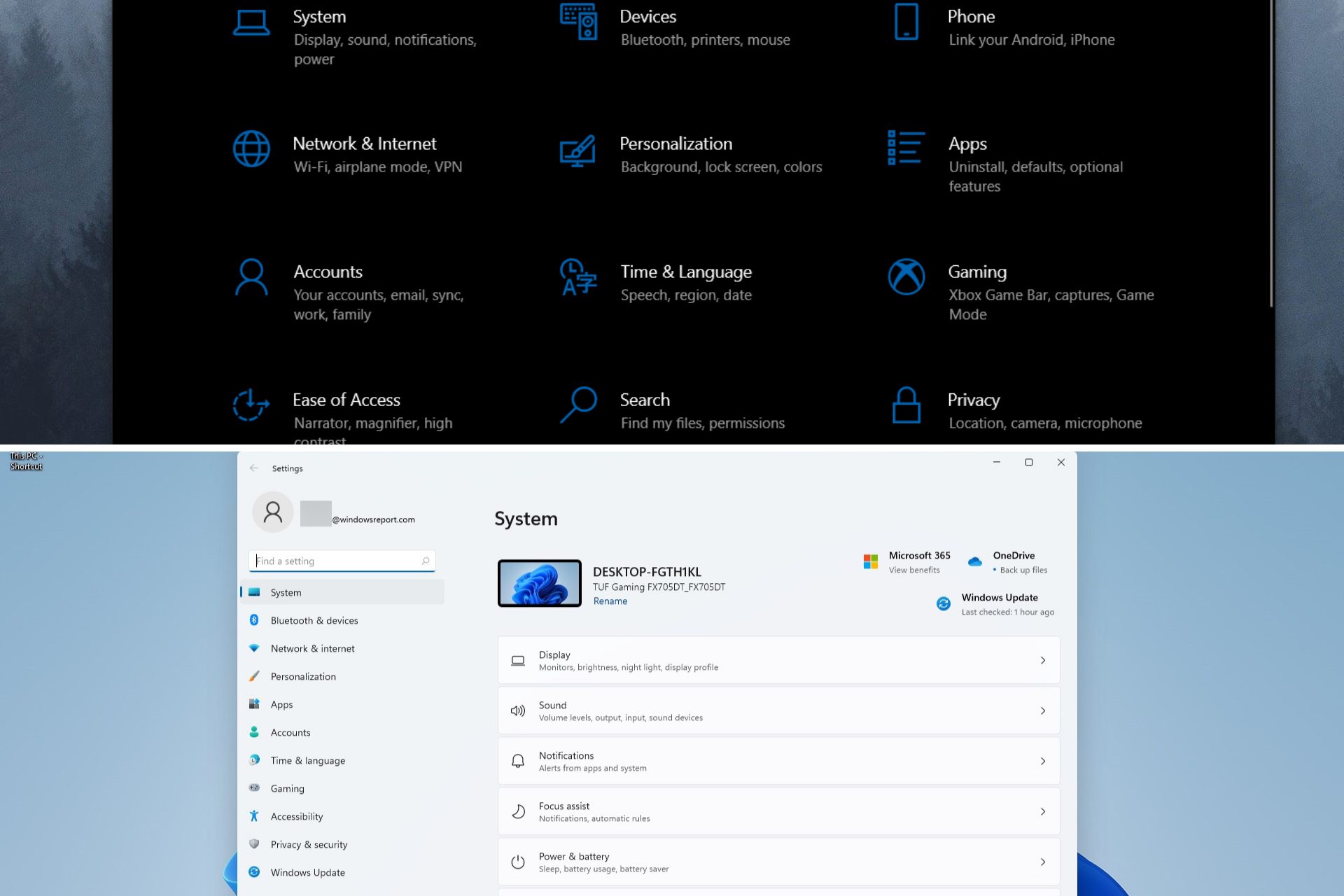Open the Display settings row title
This screenshot has height=896, width=1344.
coord(554,654)
